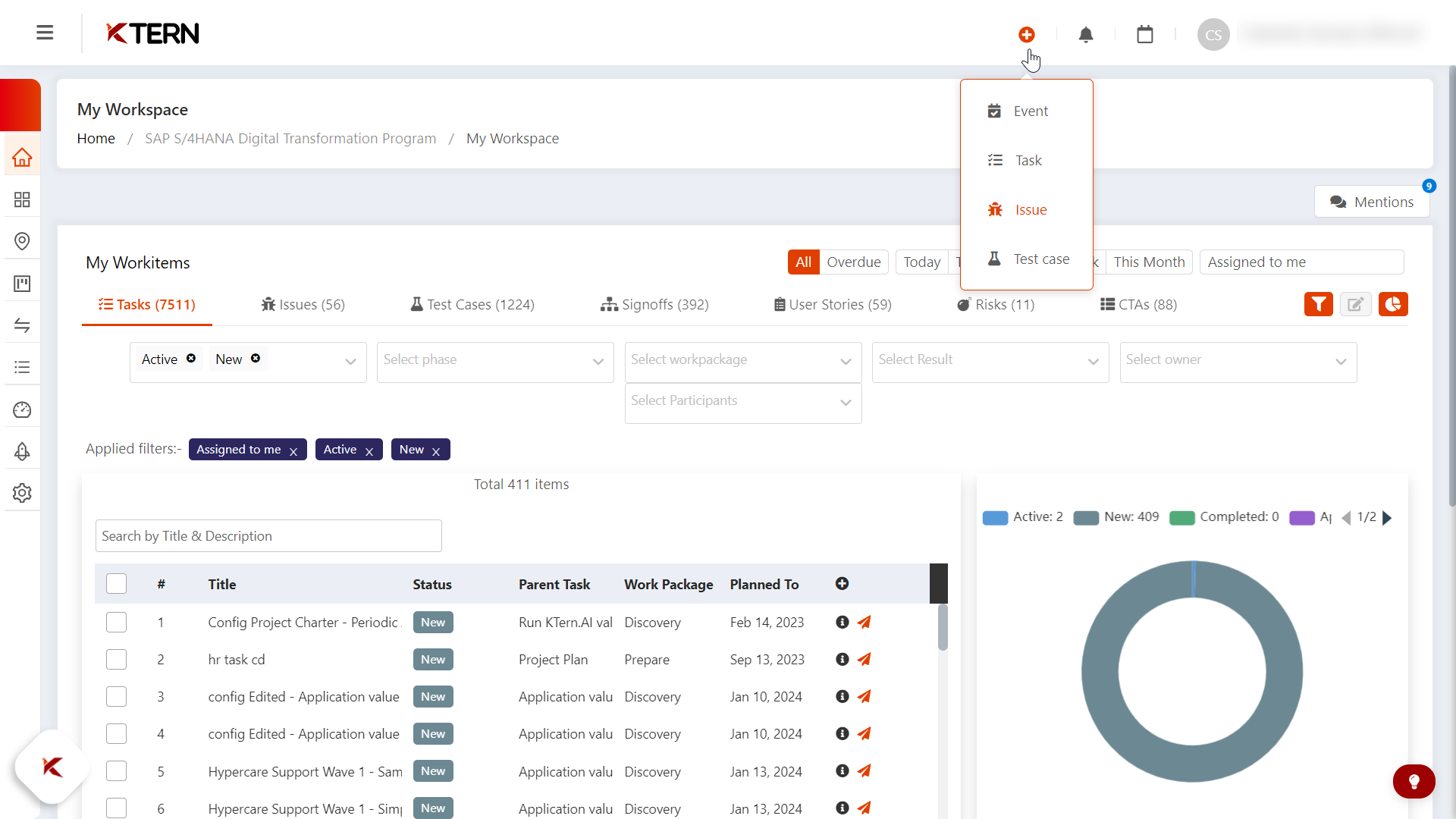Toggle the pie chart view button
The width and height of the screenshot is (1456, 819).
point(1393,304)
